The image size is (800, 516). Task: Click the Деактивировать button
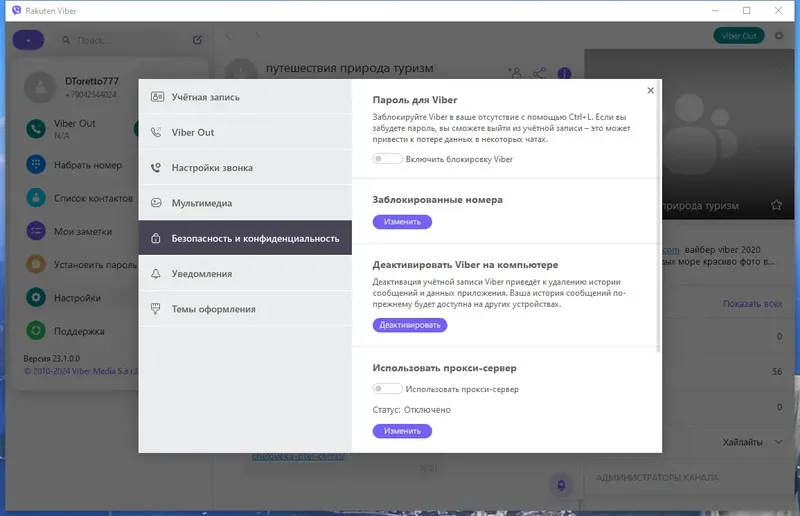coord(410,325)
